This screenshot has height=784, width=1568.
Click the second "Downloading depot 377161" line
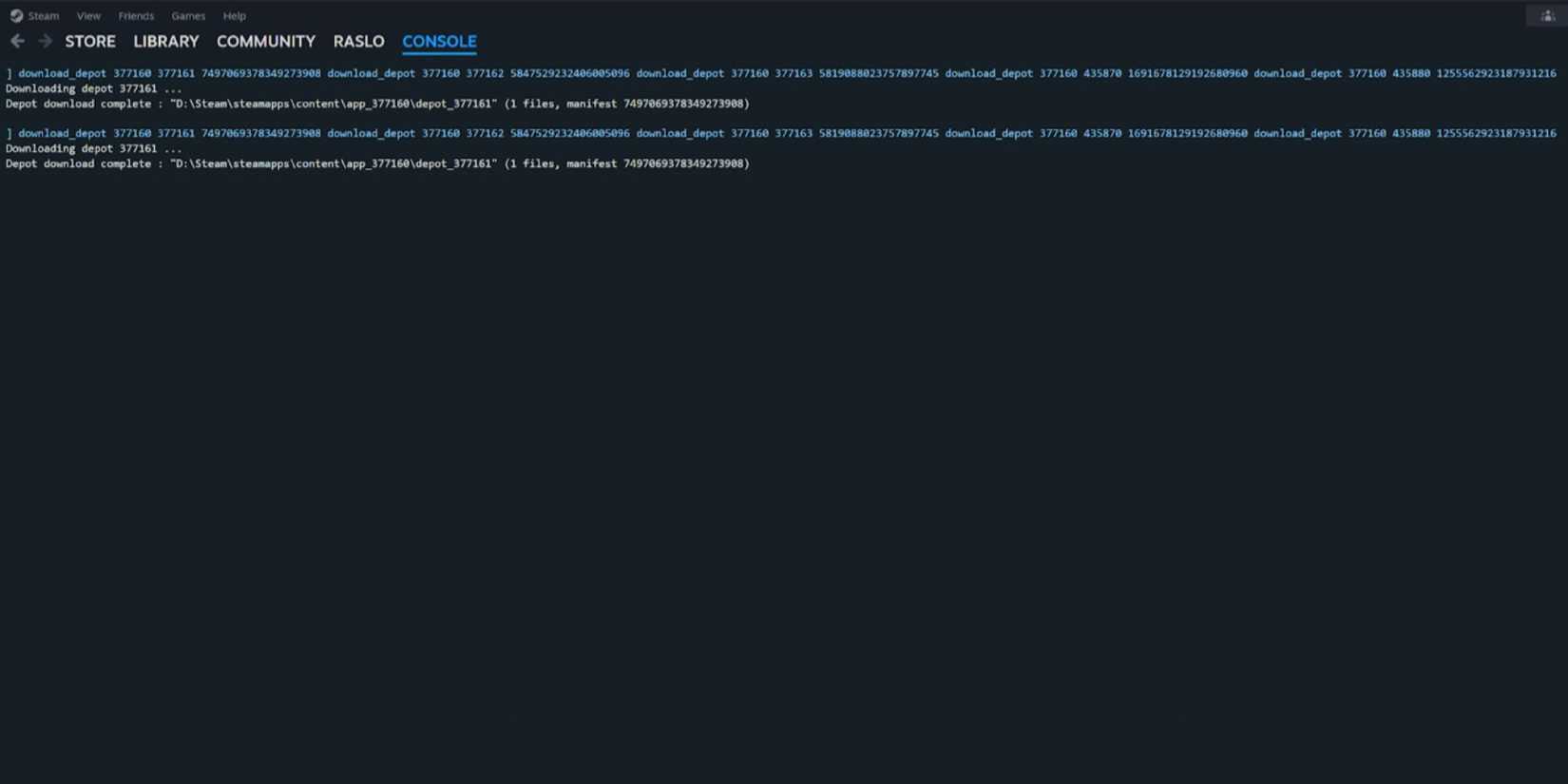point(93,148)
